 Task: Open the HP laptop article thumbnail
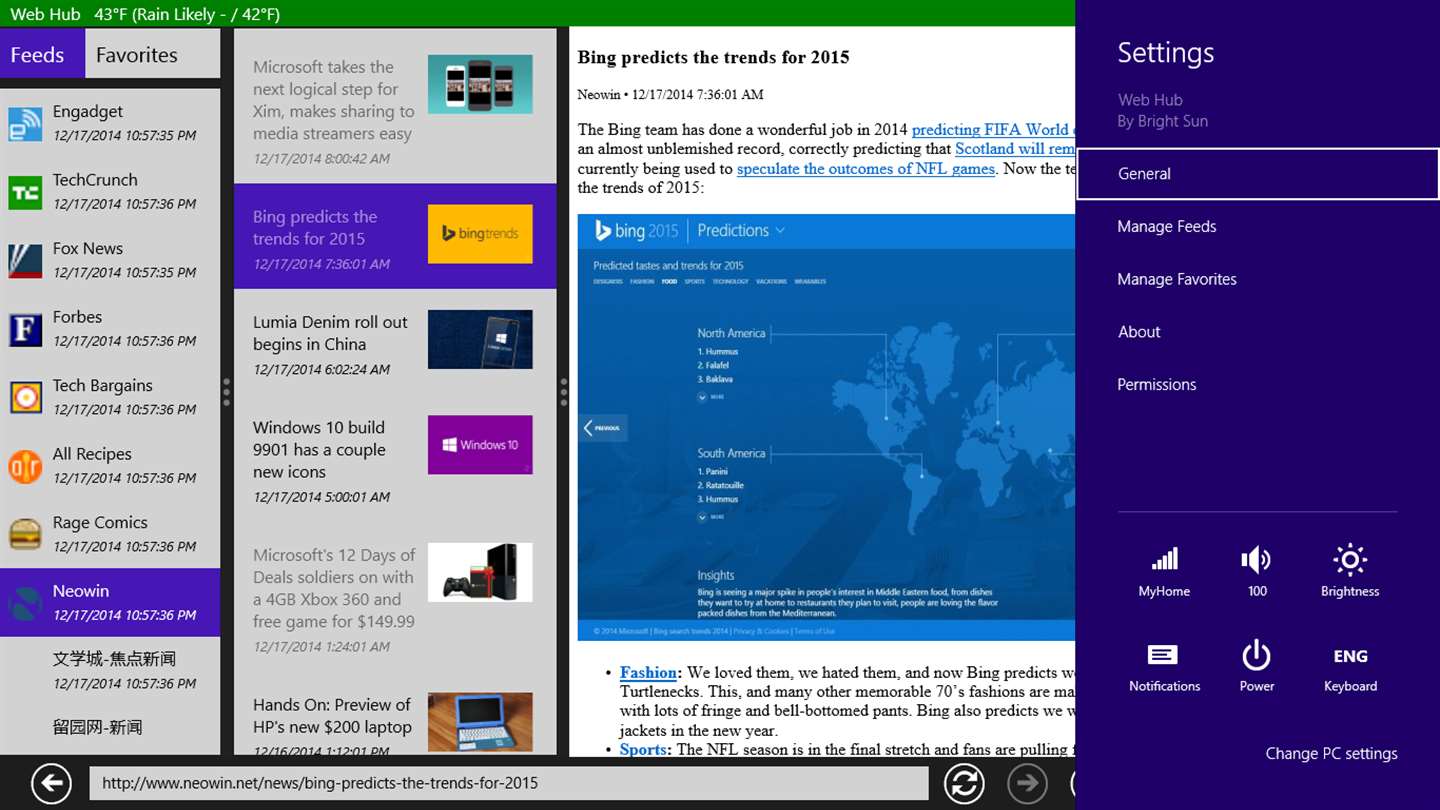click(480, 722)
